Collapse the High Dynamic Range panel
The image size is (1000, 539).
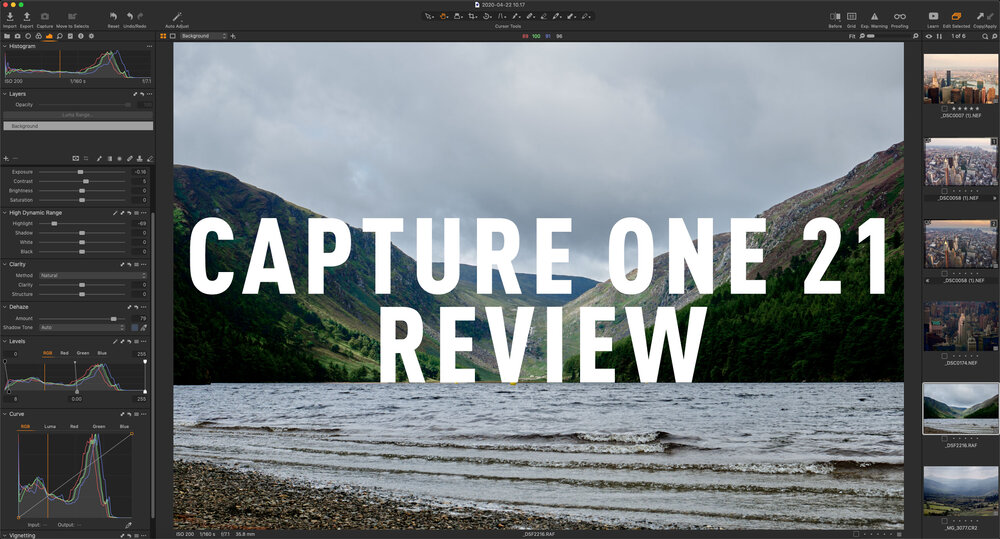[4, 213]
